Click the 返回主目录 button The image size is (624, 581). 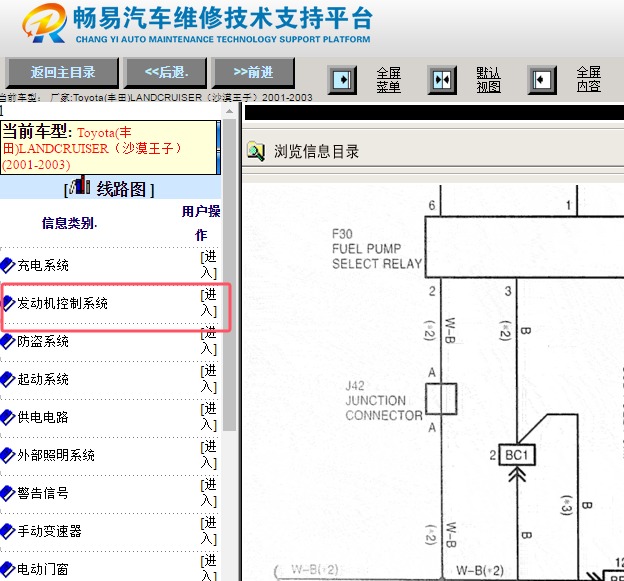pos(62,72)
